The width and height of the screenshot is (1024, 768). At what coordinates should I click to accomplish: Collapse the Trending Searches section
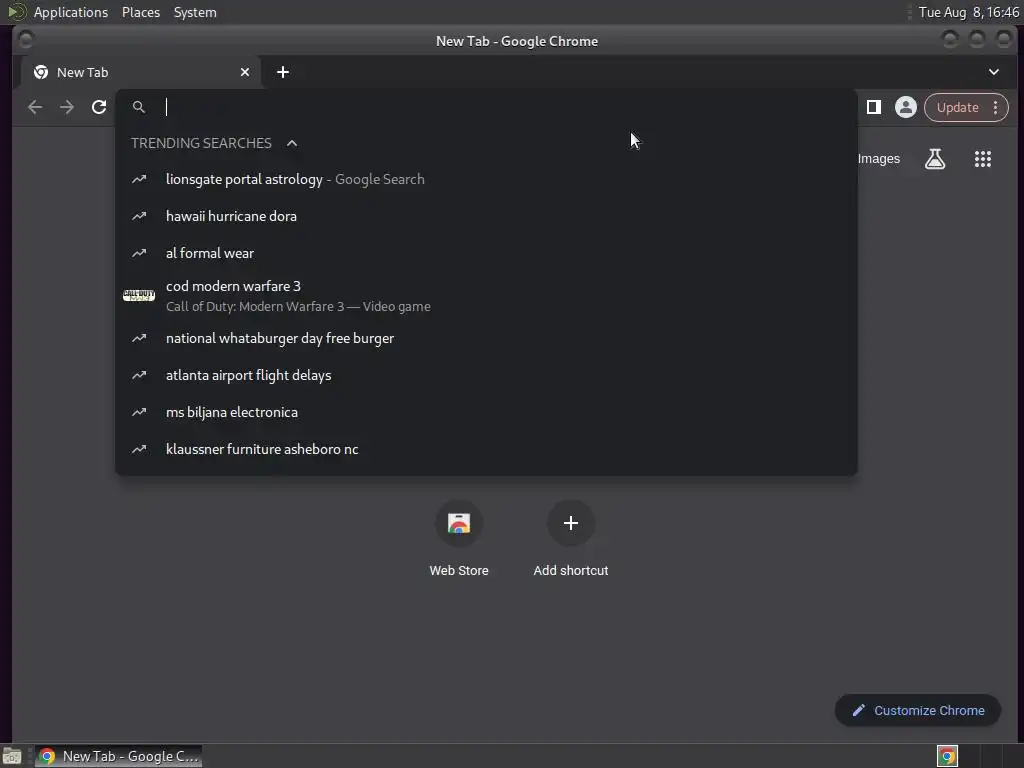(292, 143)
